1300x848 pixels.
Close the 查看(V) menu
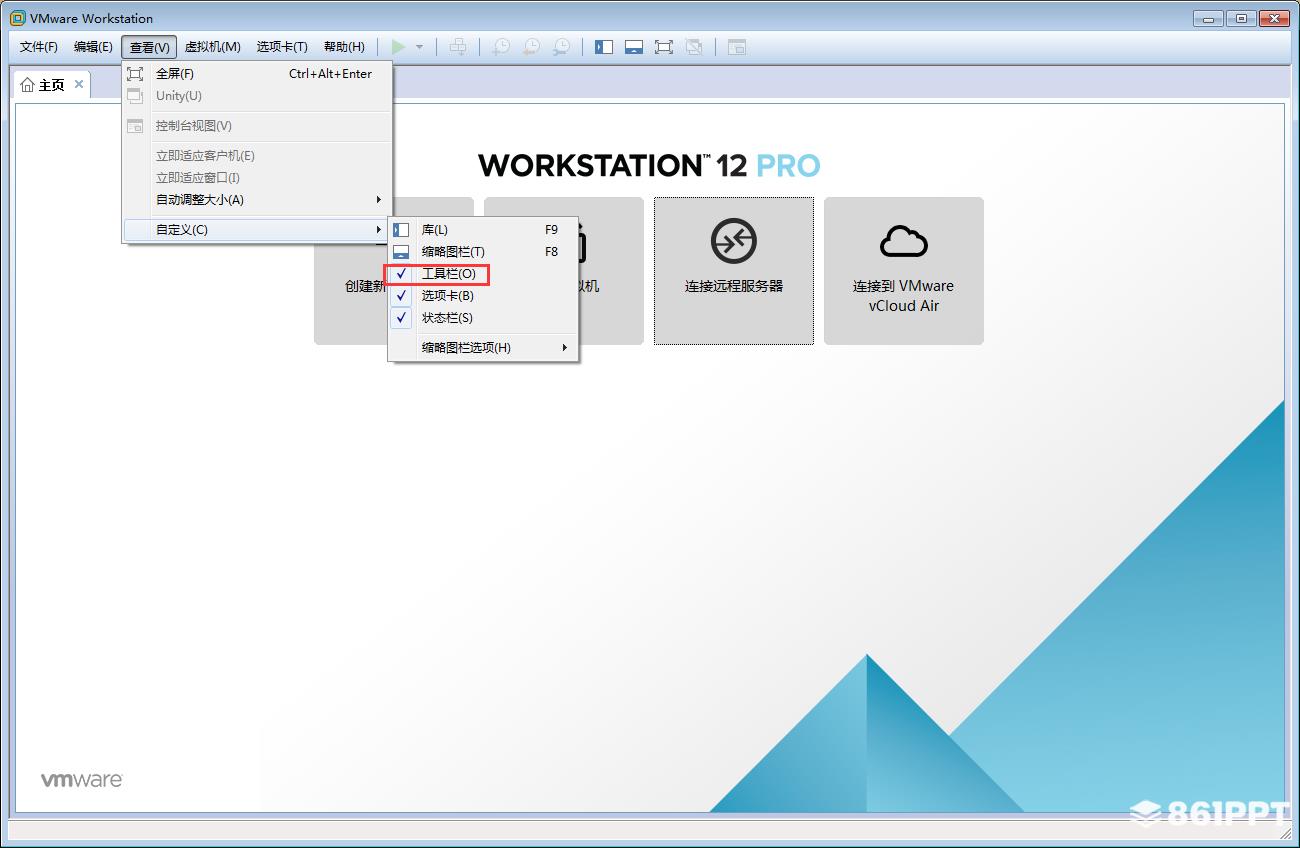149,47
